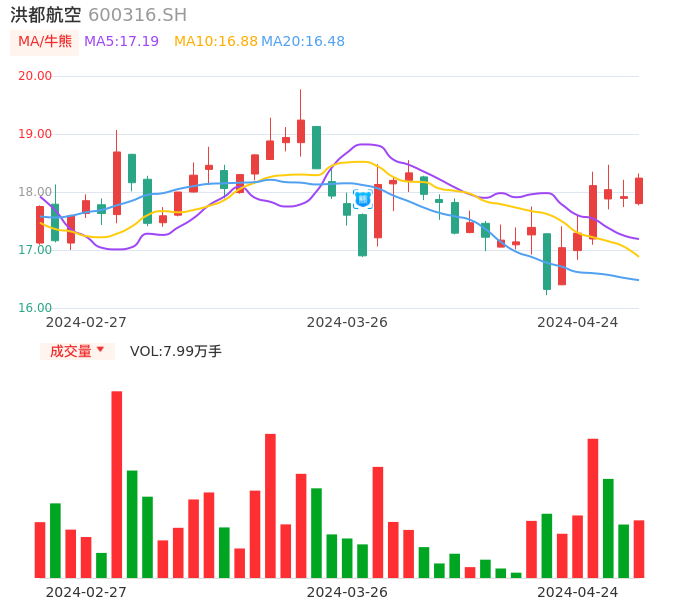Click the tallest green volume bar
Screen dimensions: 686x606
click(x=132, y=523)
